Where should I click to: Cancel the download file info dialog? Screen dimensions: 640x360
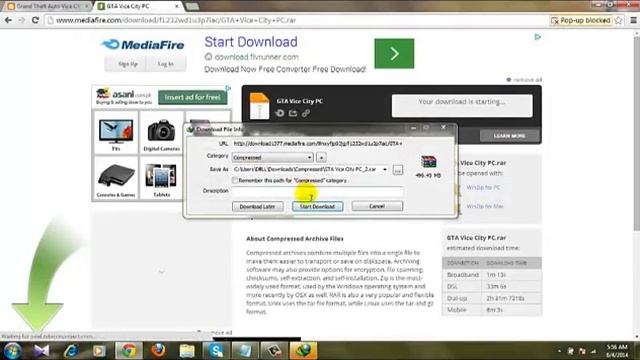pyautogui.click(x=377, y=206)
